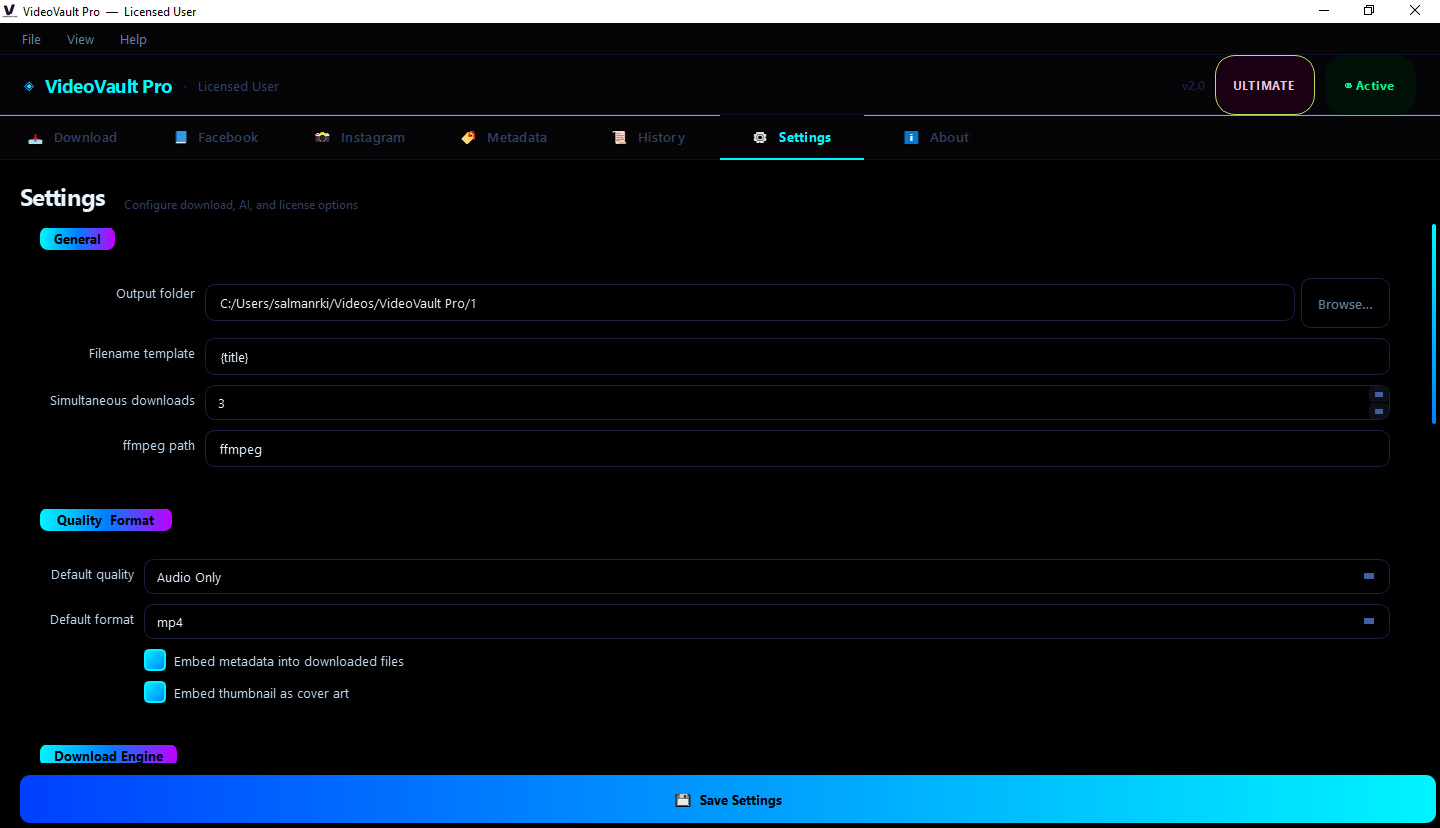Open the Default format dropdown
Screen dimensions: 1440x828
[x=767, y=622]
